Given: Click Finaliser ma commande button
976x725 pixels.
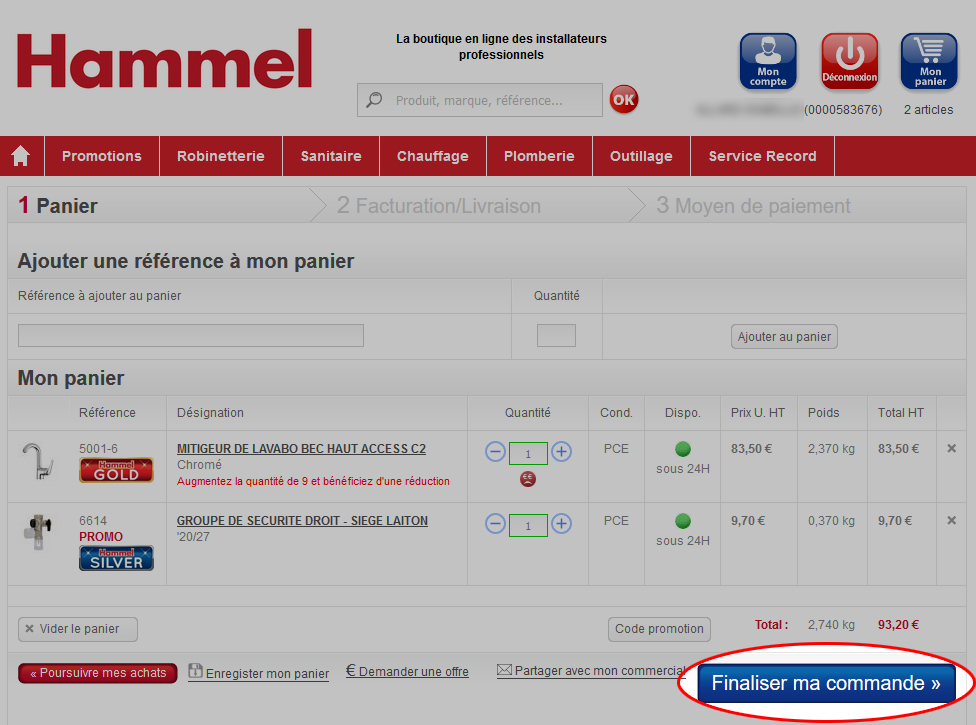Looking at the screenshot, I should pyautogui.click(x=826, y=683).
